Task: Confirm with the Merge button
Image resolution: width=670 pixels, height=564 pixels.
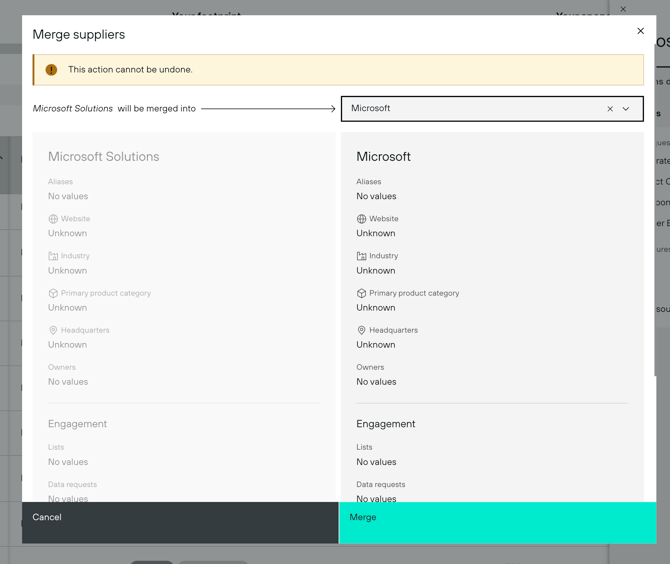Action: pos(497,523)
